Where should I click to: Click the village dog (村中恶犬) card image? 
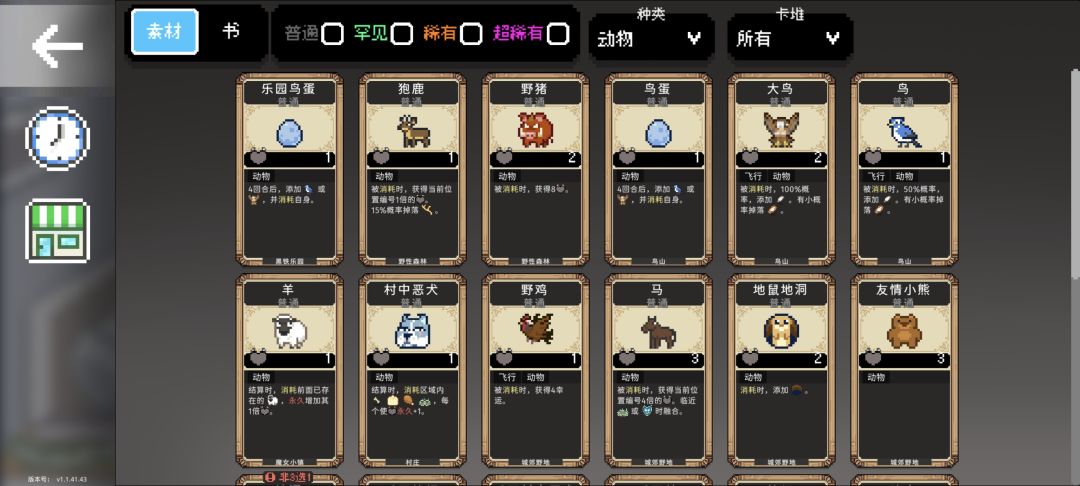click(x=412, y=331)
